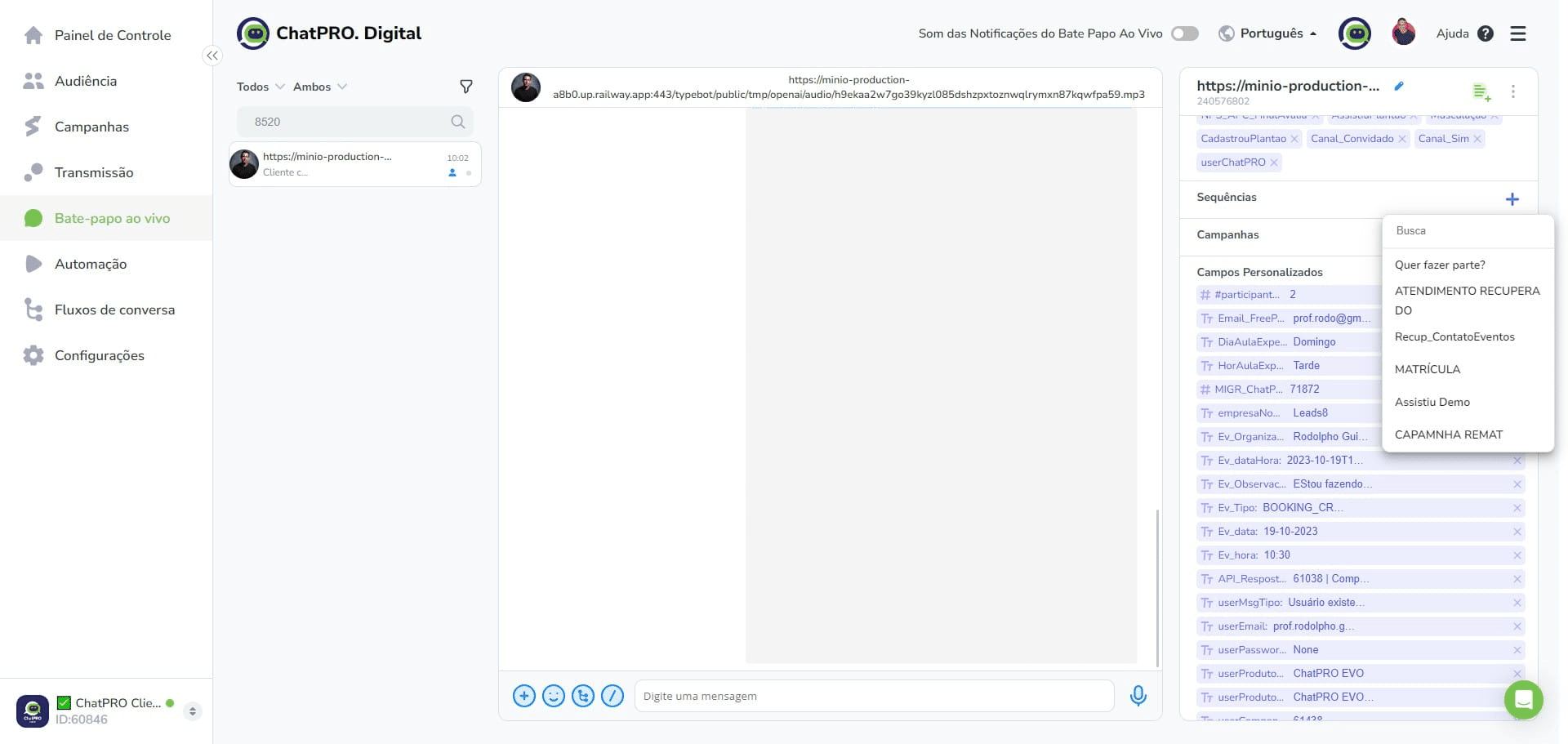Click DiaAulaExpe field Domingo

coord(1314,341)
